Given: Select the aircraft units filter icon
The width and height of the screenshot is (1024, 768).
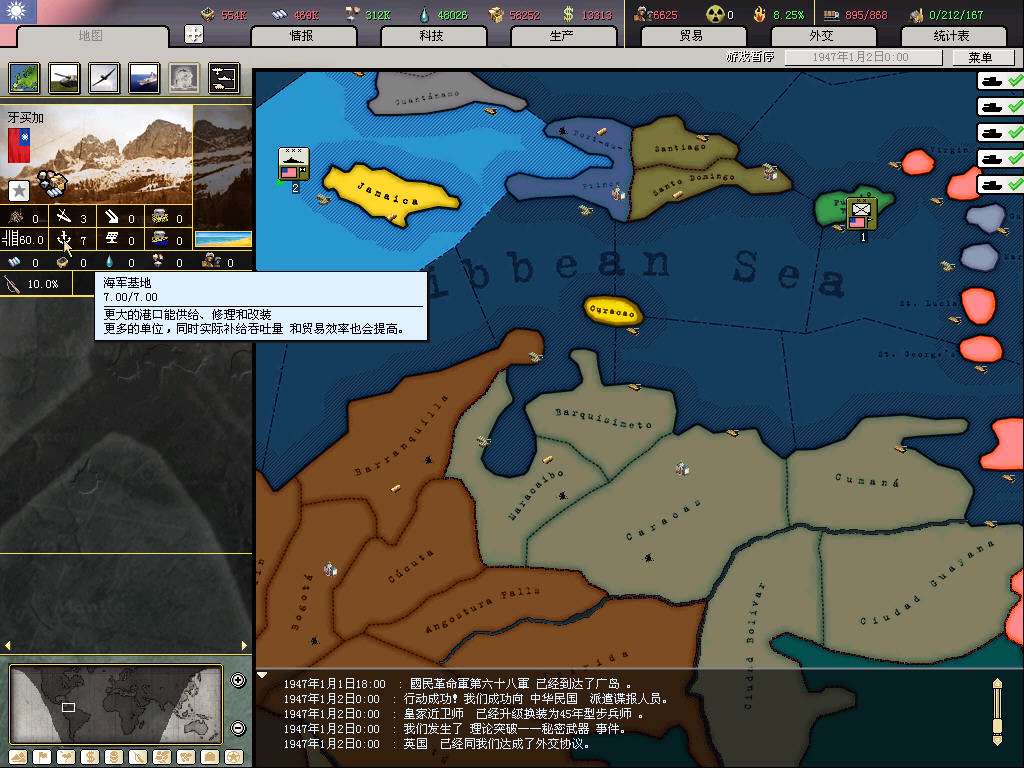Looking at the screenshot, I should tap(104, 77).
